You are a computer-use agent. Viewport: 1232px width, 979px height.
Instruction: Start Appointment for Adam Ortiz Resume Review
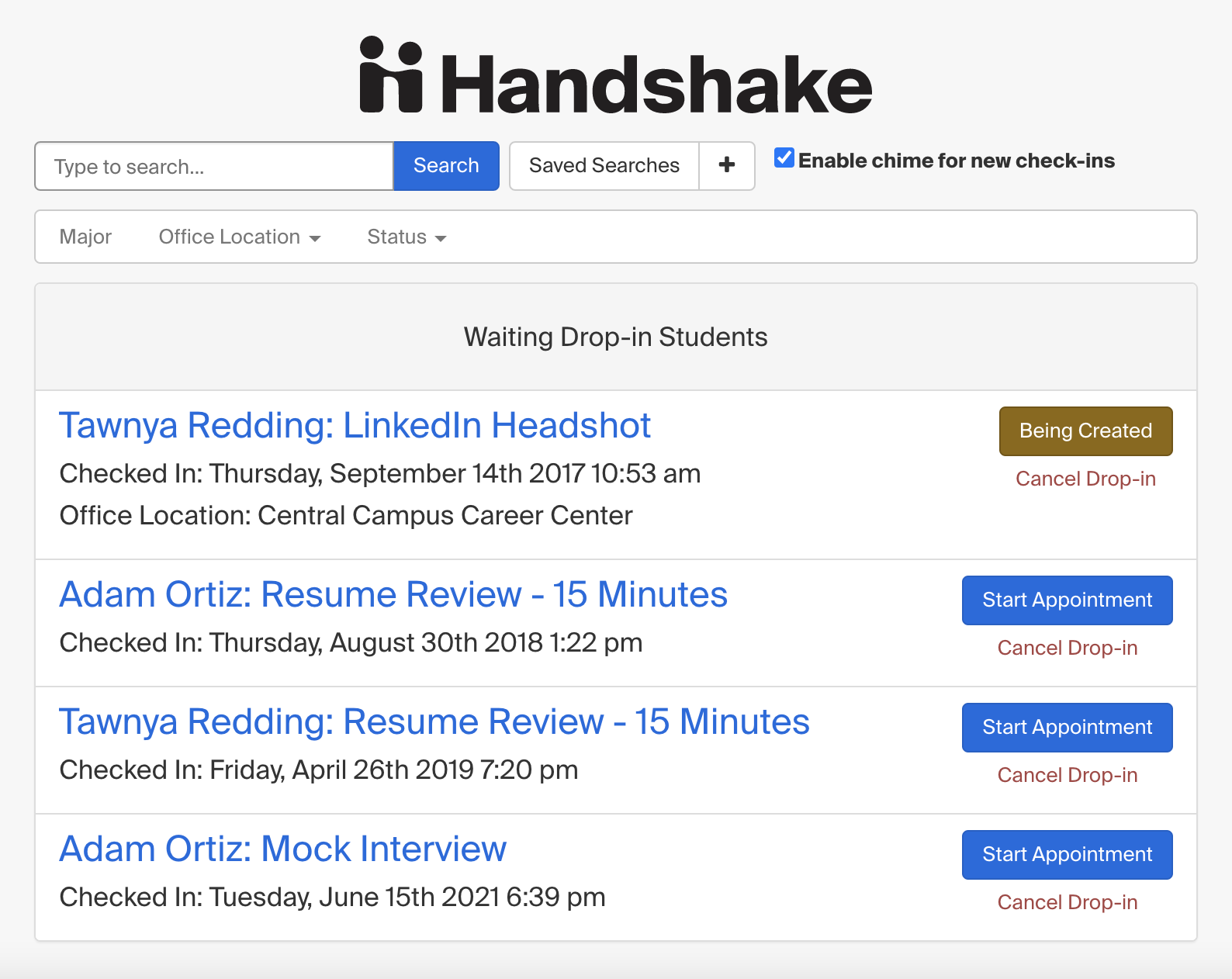[x=1067, y=600]
